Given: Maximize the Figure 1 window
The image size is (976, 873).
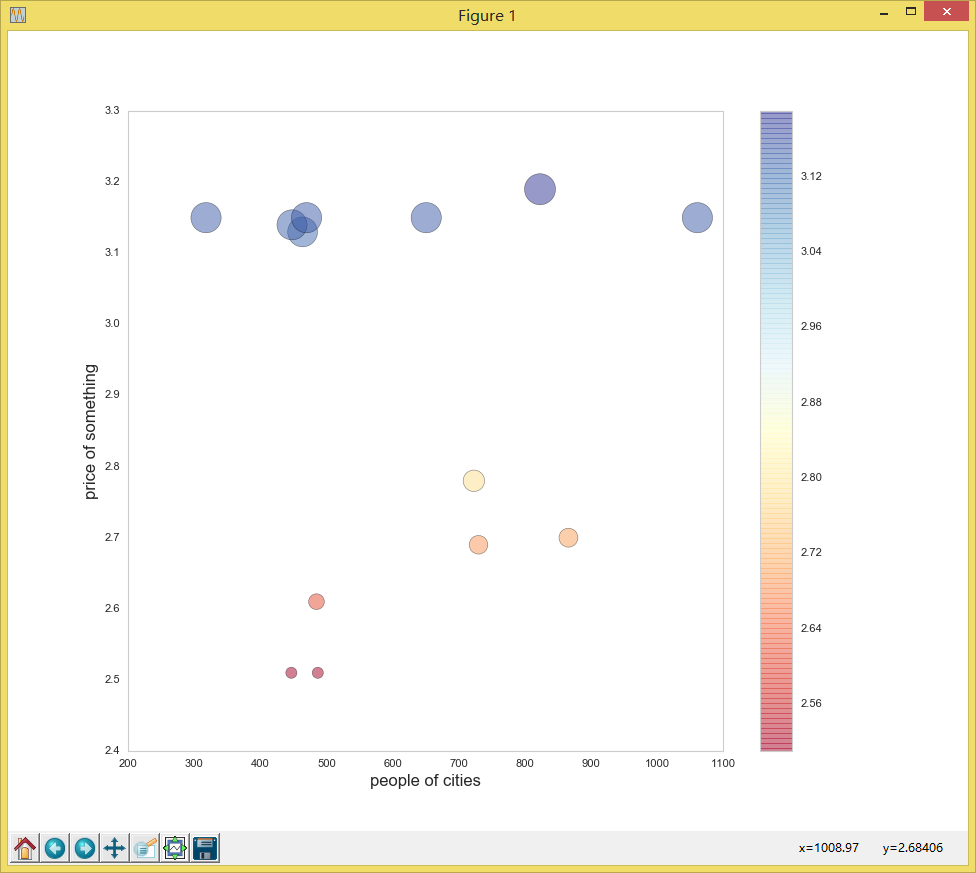Looking at the screenshot, I should [x=911, y=12].
